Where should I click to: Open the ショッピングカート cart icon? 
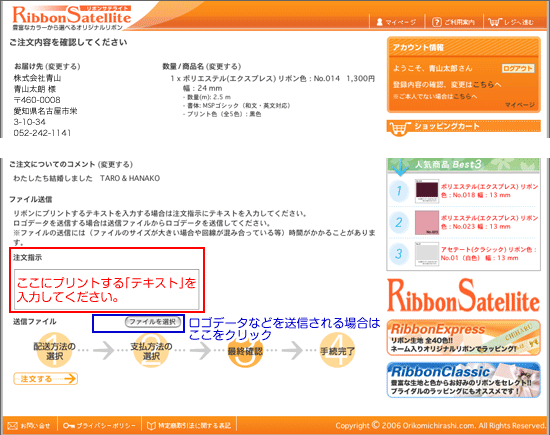point(400,128)
